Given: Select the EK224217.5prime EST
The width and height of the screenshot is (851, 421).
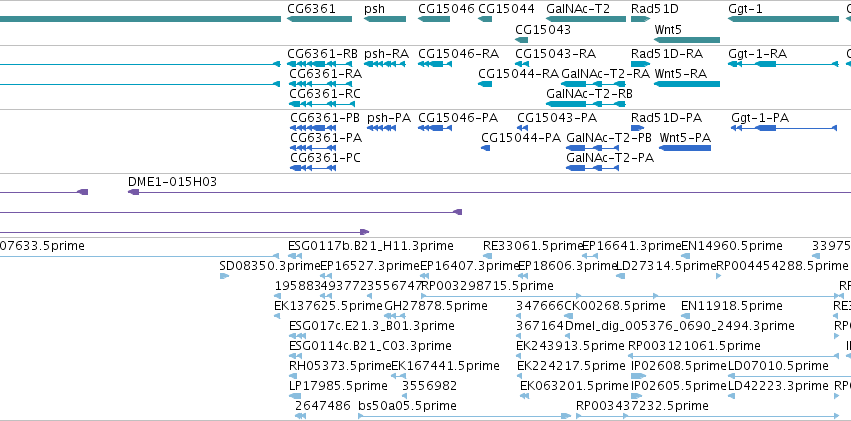Looking at the screenshot, I should coord(521,377).
